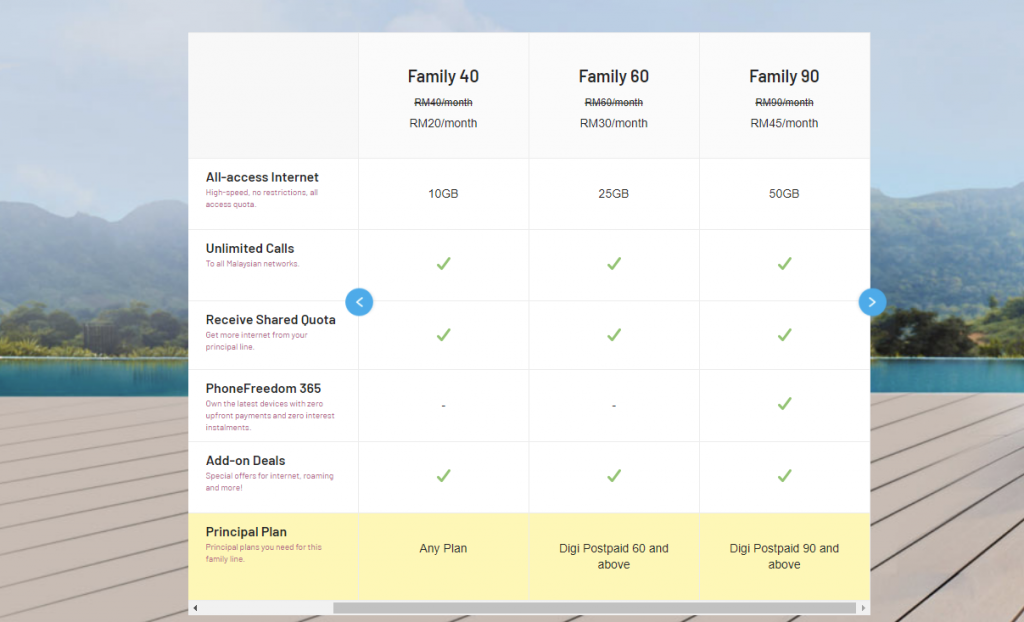
Task: Click the 50GB quota cell
Action: [x=784, y=194]
